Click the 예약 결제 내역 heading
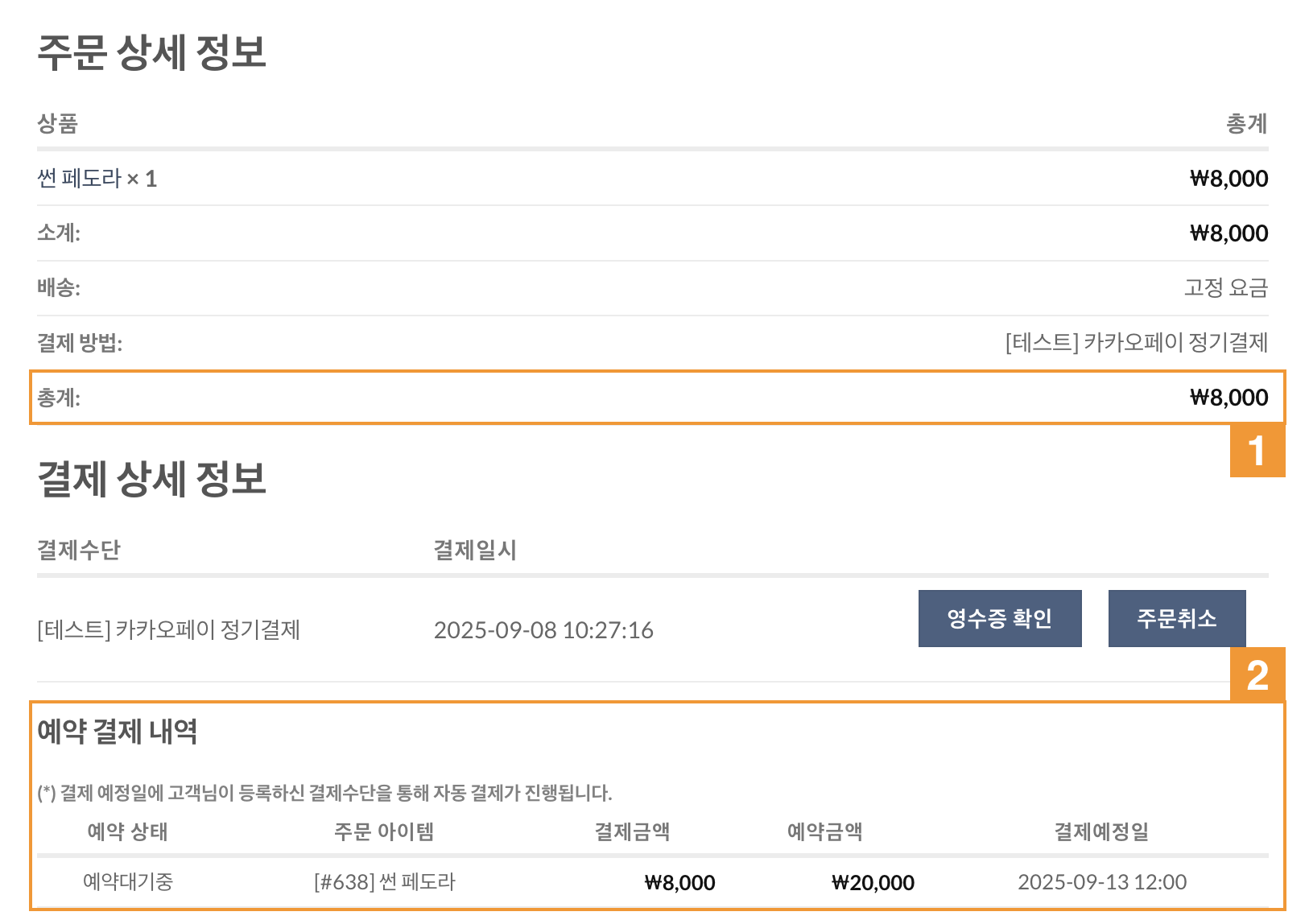This screenshot has width=1309, height=924. tap(118, 731)
